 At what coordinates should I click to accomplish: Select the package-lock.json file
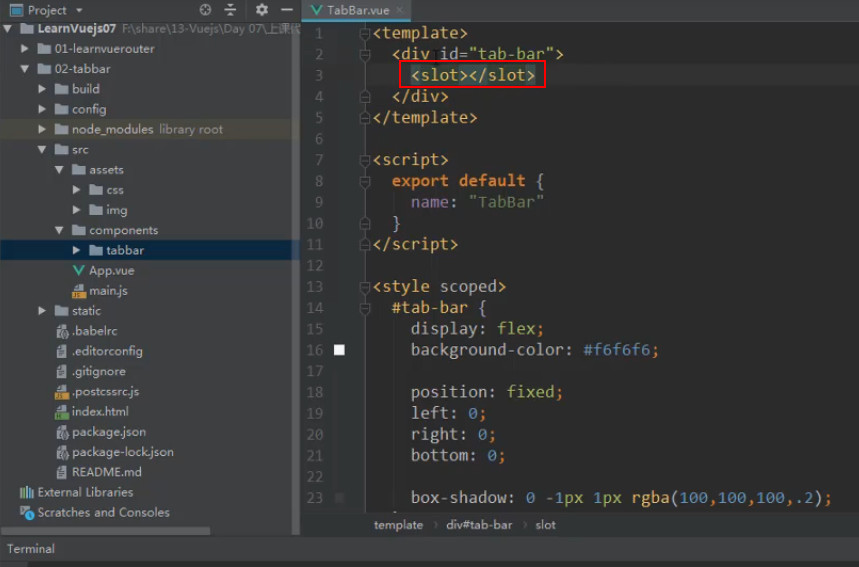[x=123, y=452]
